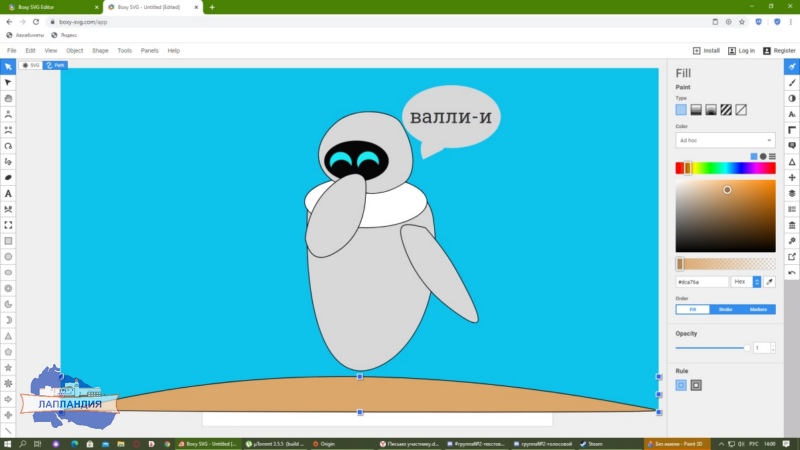The height and width of the screenshot is (450, 800).
Task: Select the Cog shape tool
Action: [x=8, y=383]
